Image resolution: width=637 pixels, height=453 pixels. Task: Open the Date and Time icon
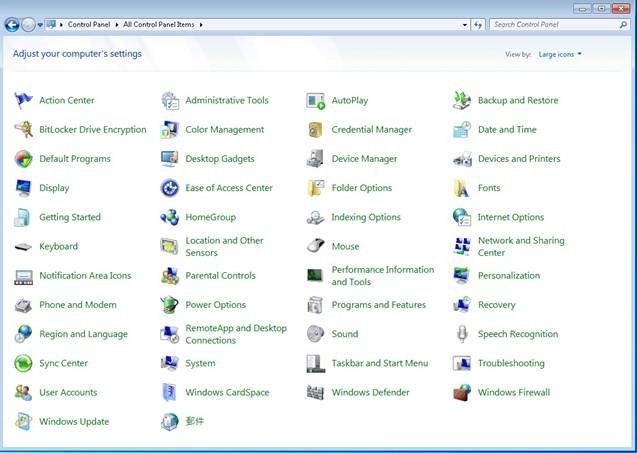click(x=462, y=130)
